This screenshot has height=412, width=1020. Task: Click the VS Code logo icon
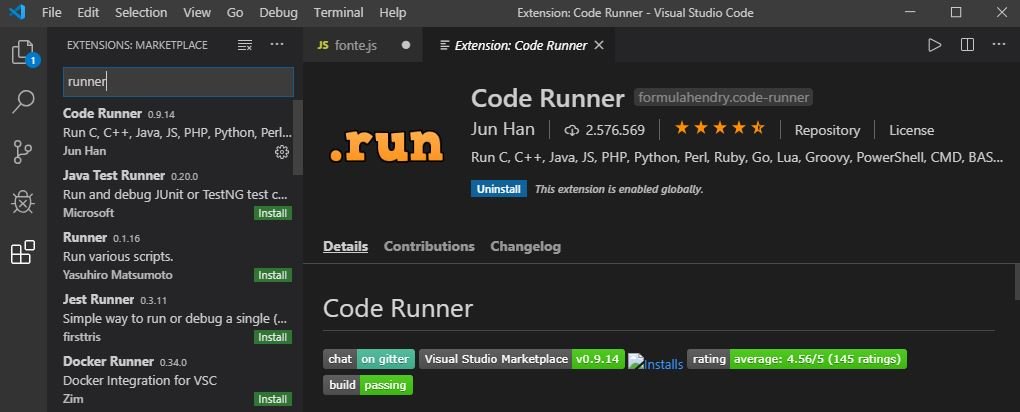coord(17,12)
